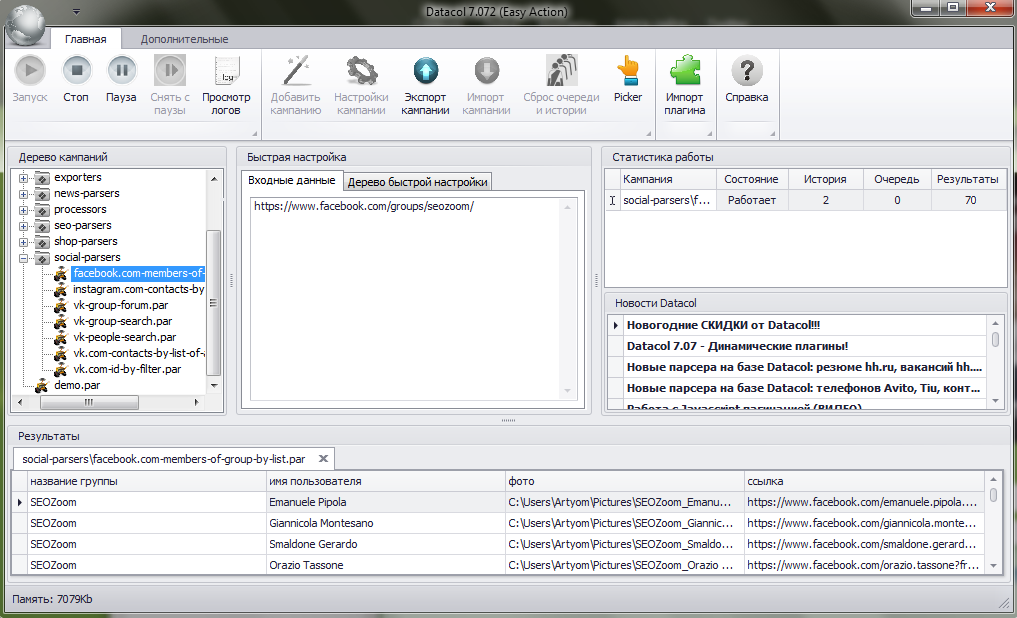This screenshot has width=1017, height=618.
Task: Open the Datacol globe application menu
Action: (25, 25)
